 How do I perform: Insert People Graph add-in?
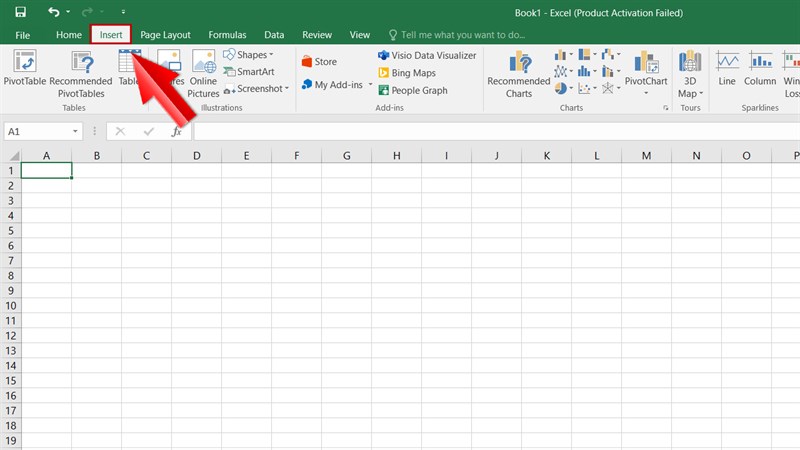[413, 90]
